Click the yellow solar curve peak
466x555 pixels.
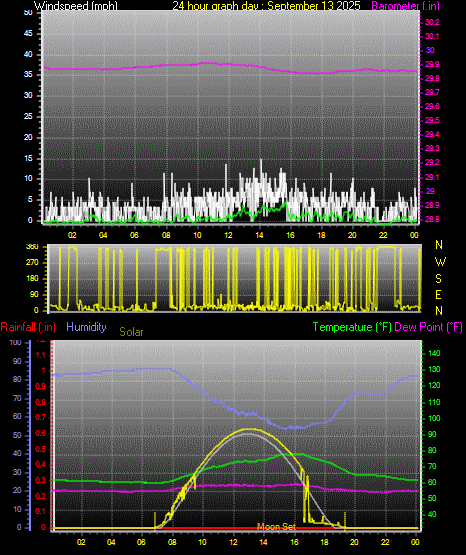(x=249, y=429)
